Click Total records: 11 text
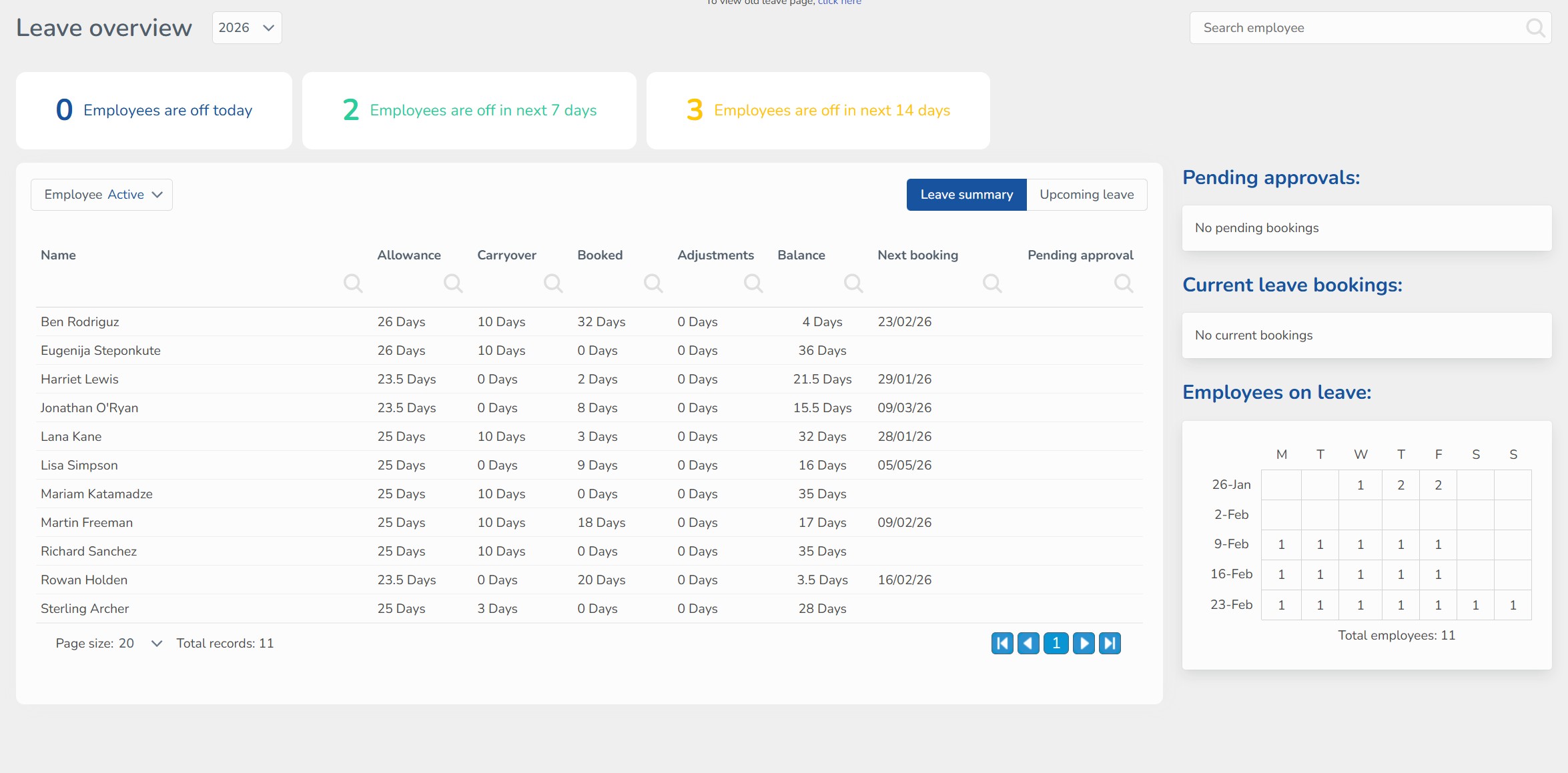The image size is (1568, 773). [x=225, y=644]
